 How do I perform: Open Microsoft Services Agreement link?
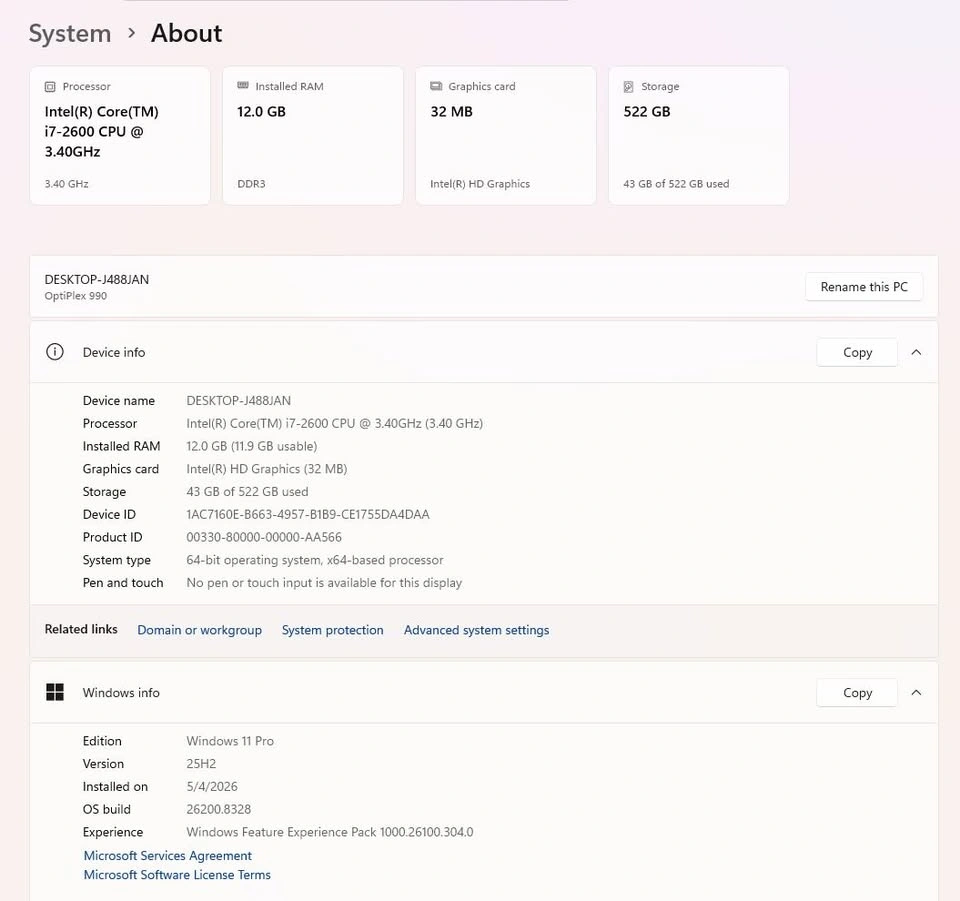click(168, 856)
